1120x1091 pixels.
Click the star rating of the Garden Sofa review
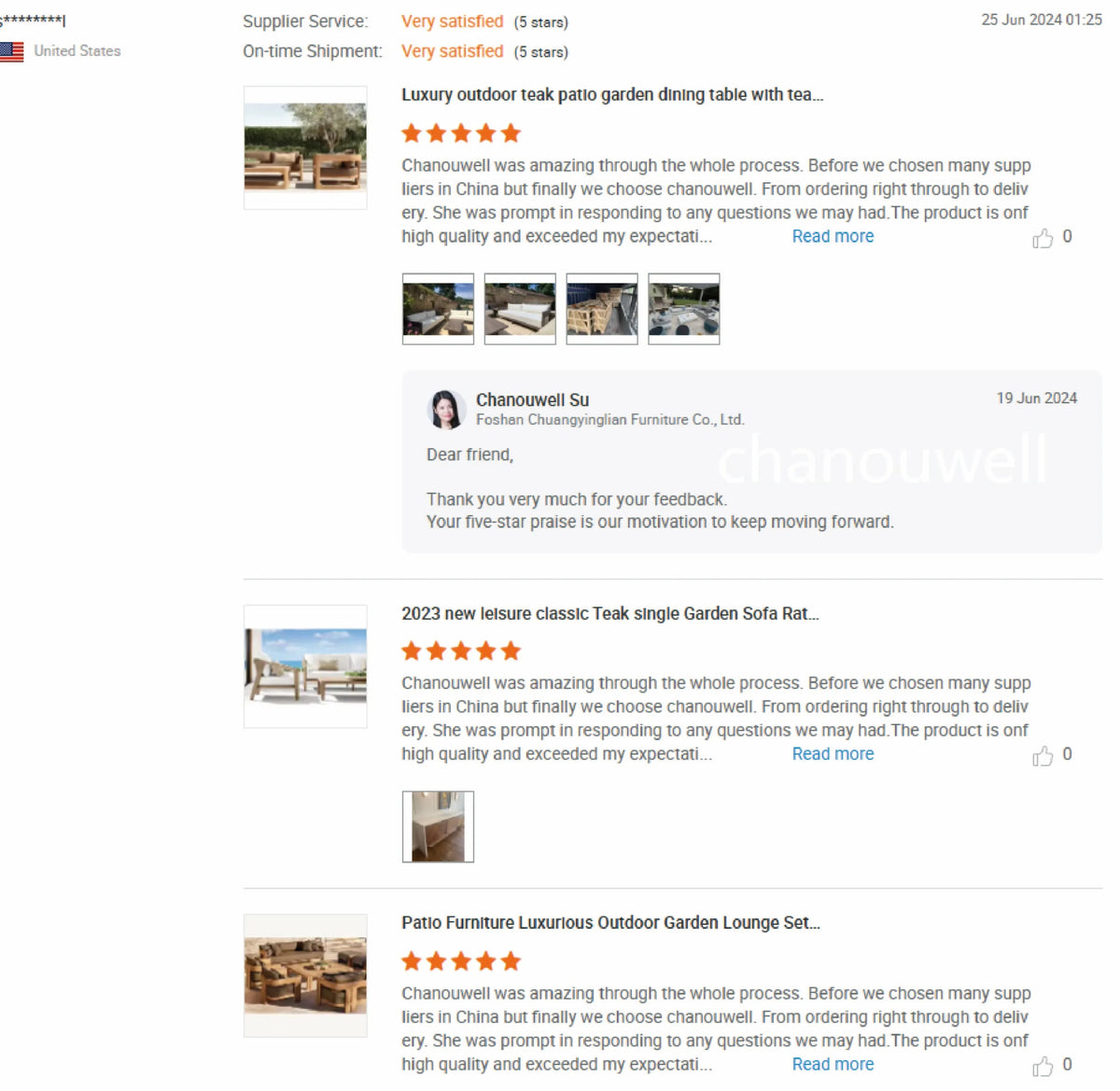(x=461, y=650)
